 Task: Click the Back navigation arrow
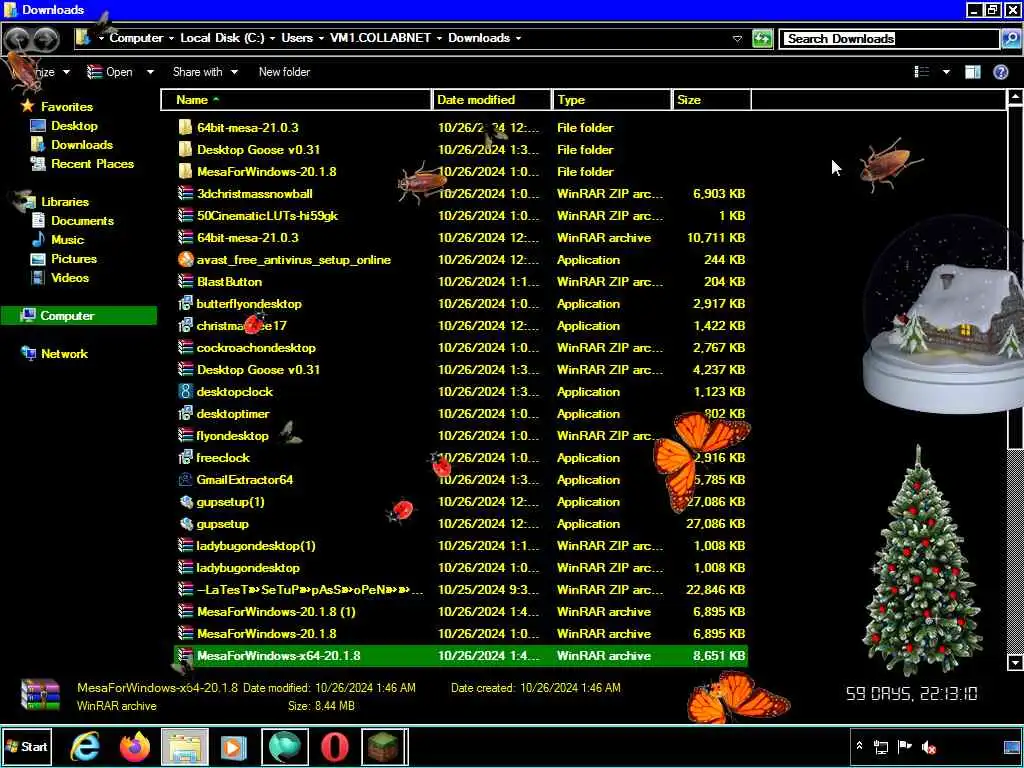[17, 40]
